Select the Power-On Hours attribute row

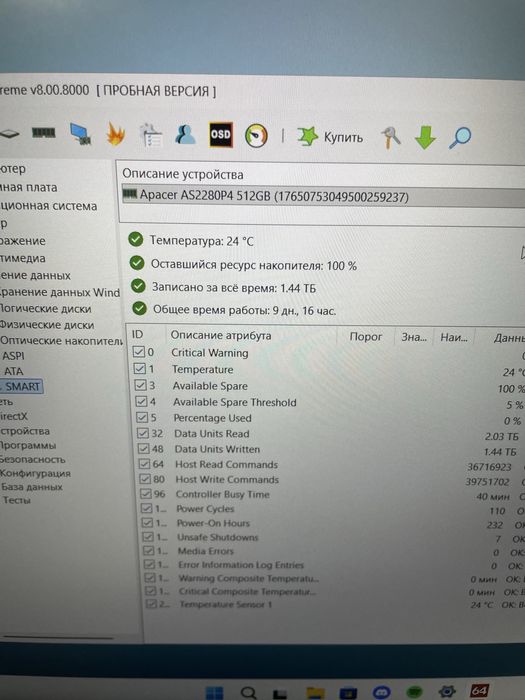coord(333,523)
